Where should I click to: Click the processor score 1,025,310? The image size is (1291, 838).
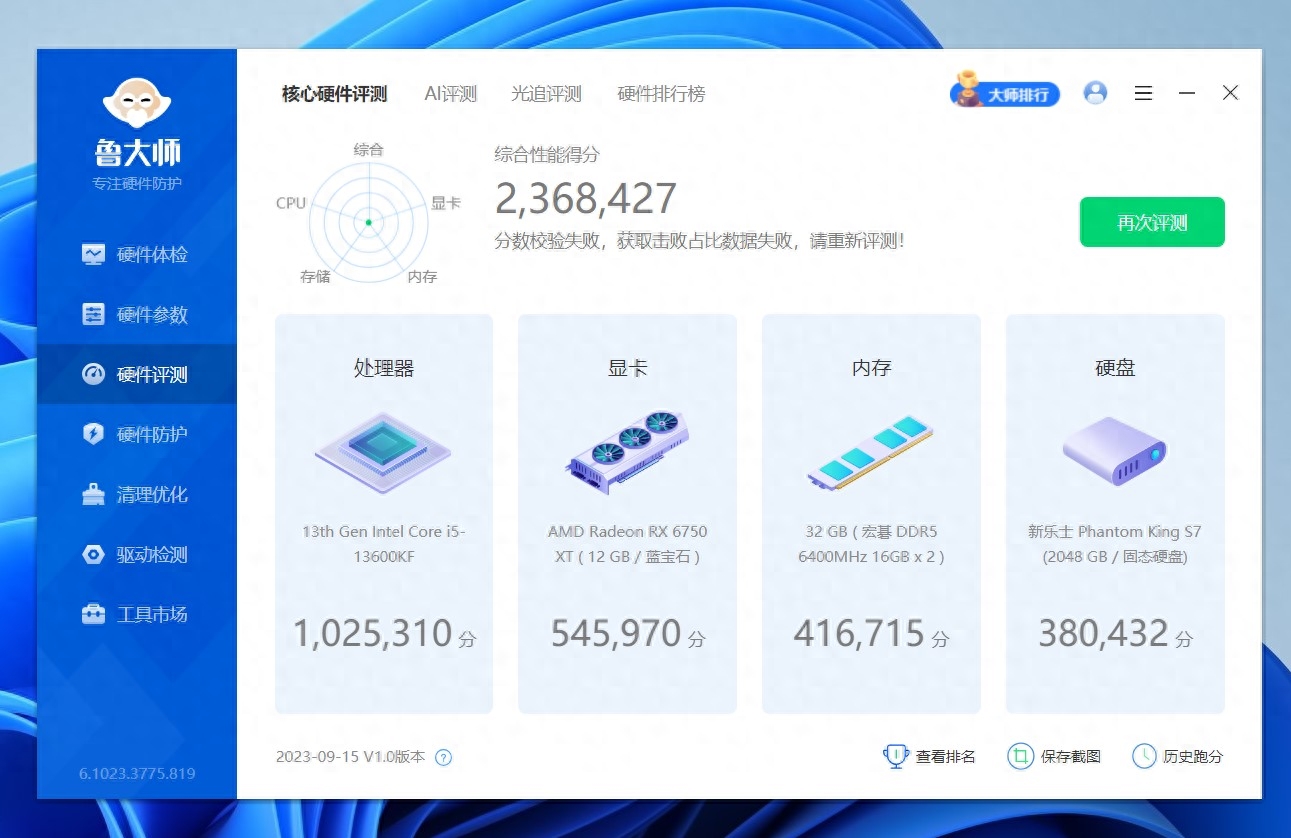(373, 634)
